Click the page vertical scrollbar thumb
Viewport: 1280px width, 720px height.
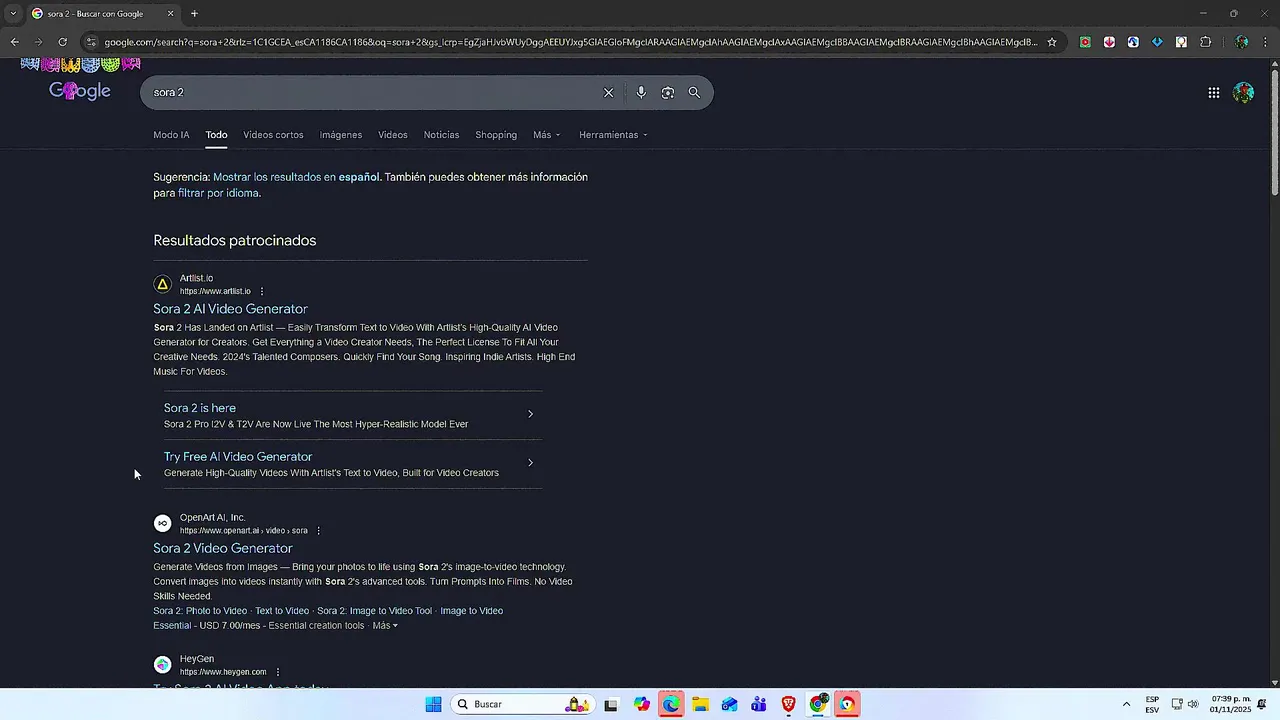(1274, 133)
